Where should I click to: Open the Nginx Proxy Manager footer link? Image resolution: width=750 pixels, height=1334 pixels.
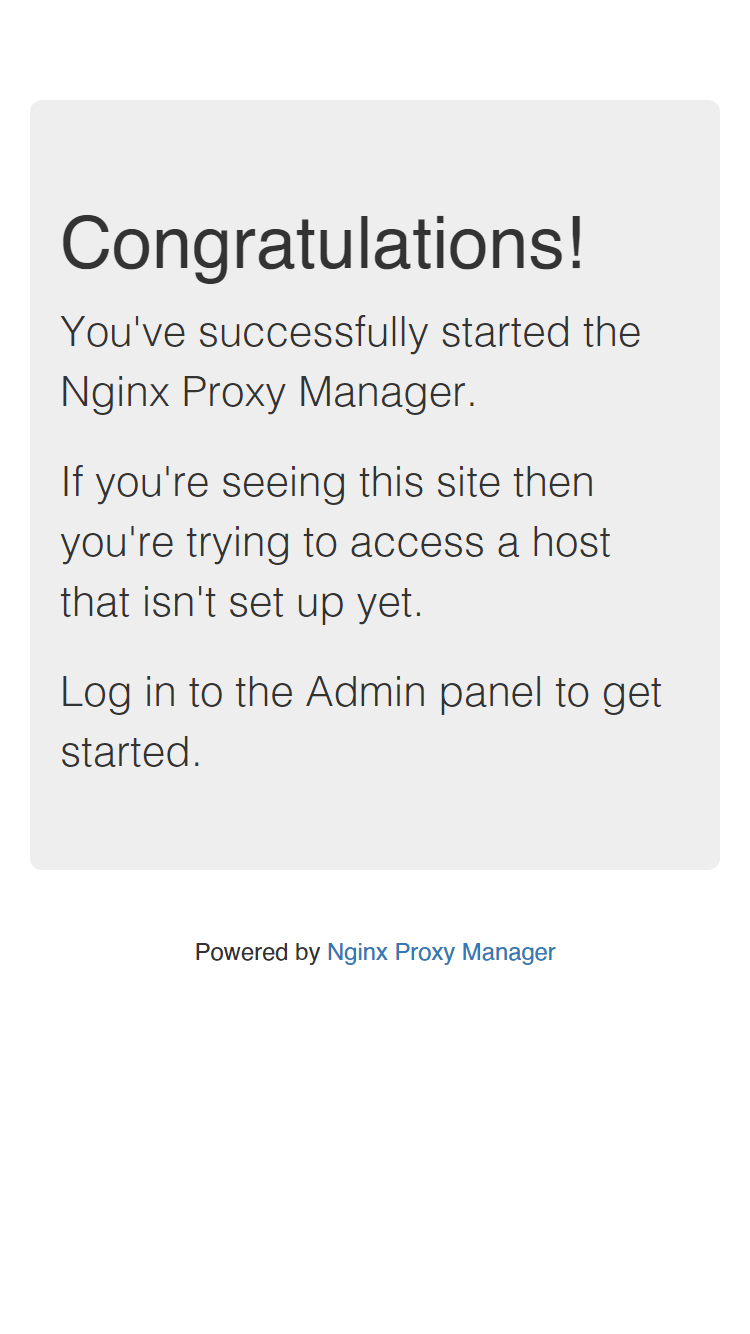pos(441,952)
